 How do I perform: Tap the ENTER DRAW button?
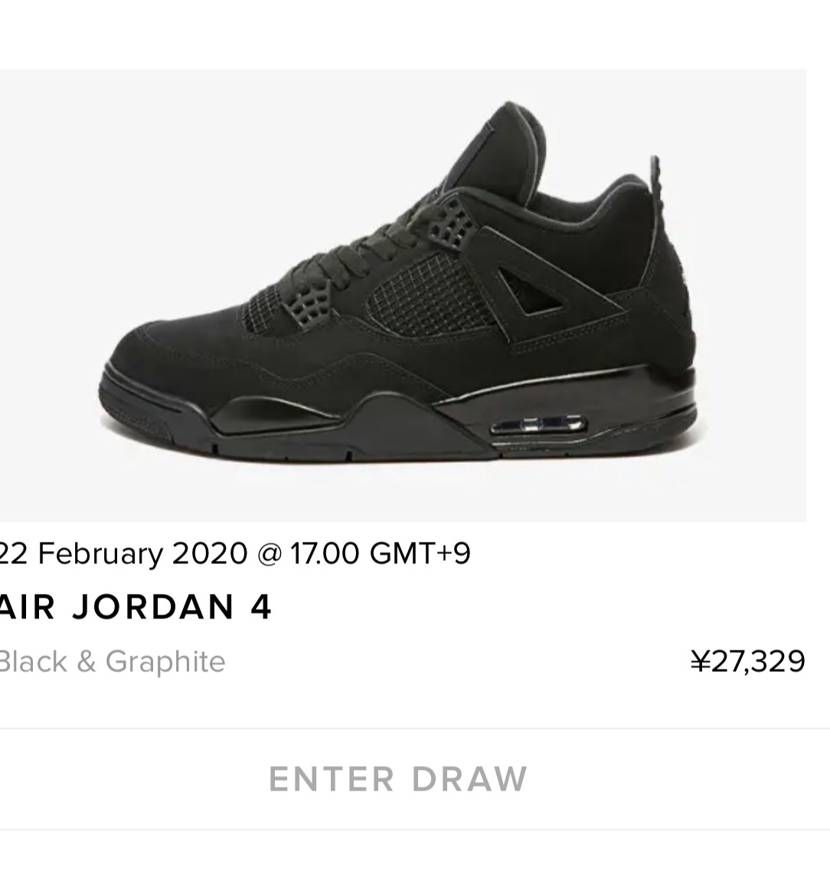(398, 779)
